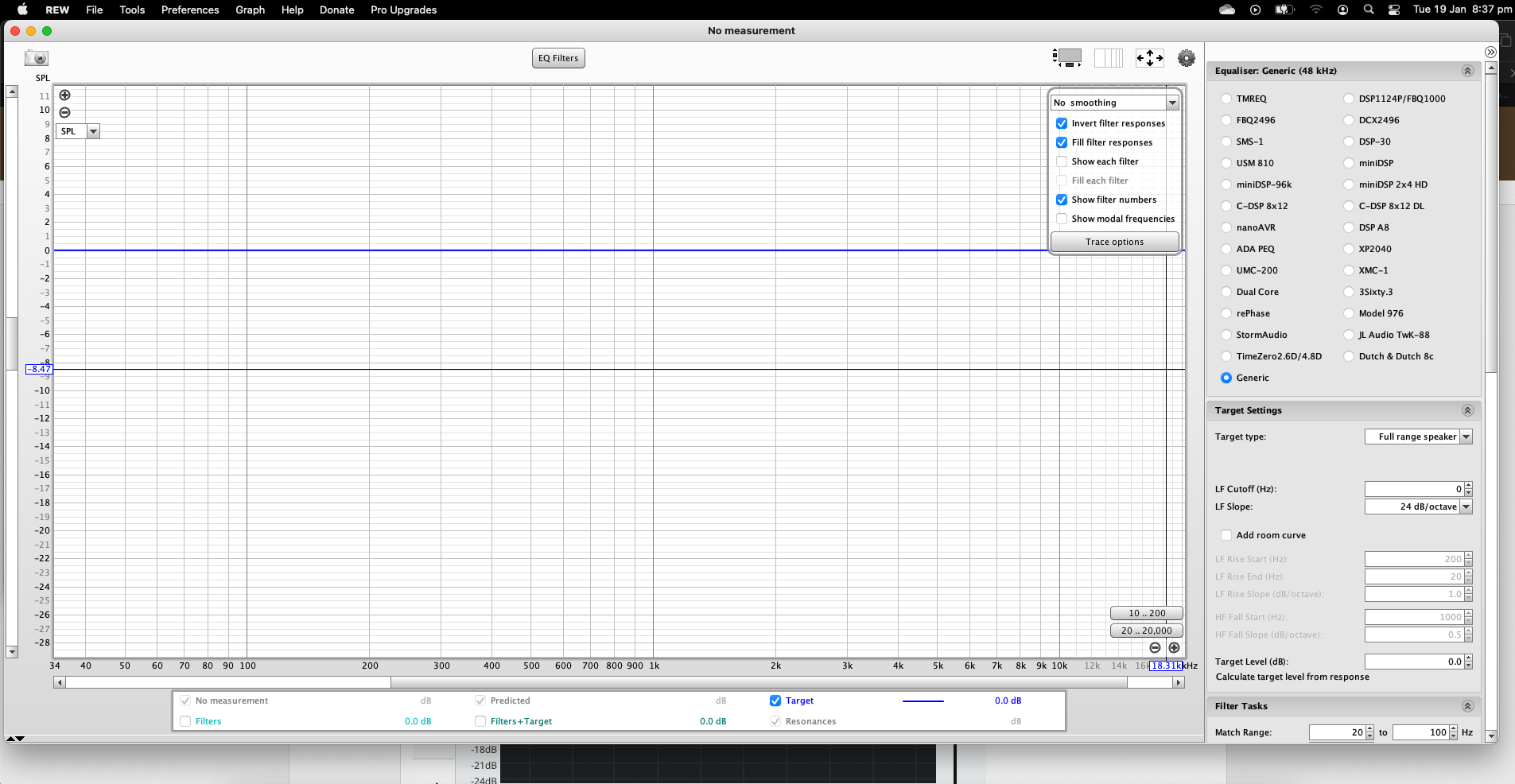Uncheck Show filter numbers
1515x784 pixels.
coord(1062,200)
